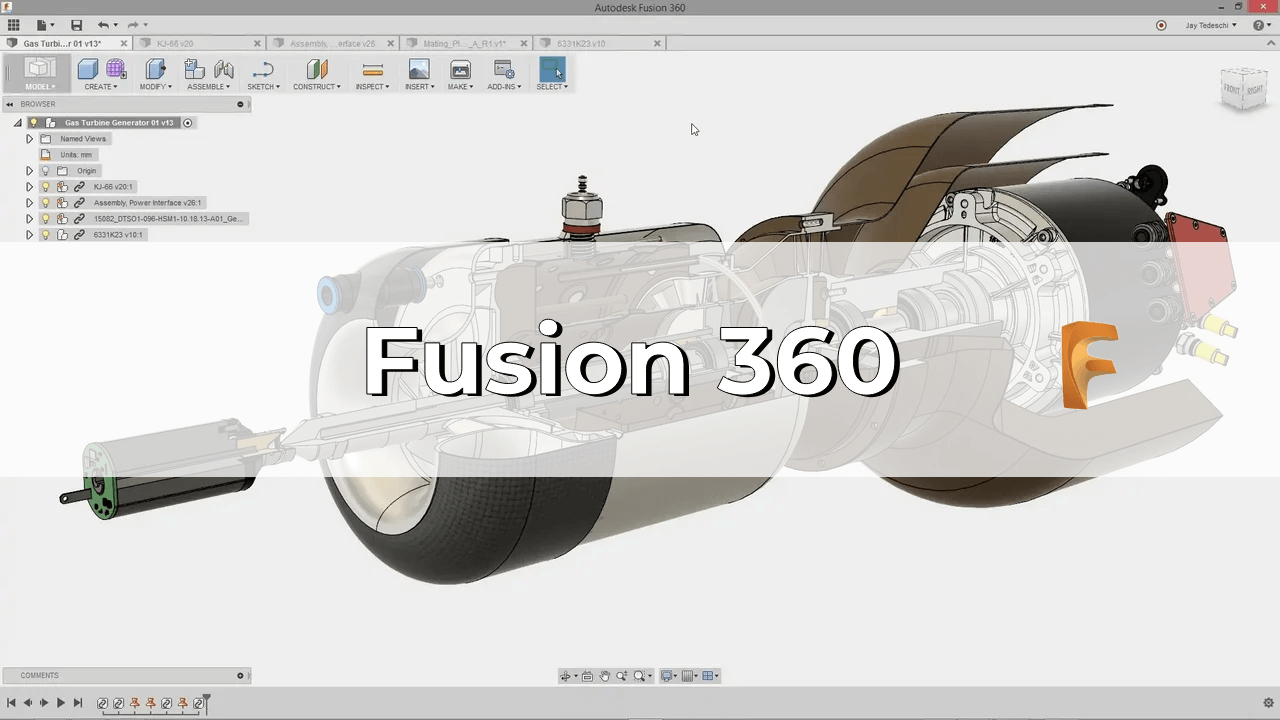Image resolution: width=1280 pixels, height=720 pixels.
Task: Toggle visibility of the Origin folder
Action: point(45,171)
